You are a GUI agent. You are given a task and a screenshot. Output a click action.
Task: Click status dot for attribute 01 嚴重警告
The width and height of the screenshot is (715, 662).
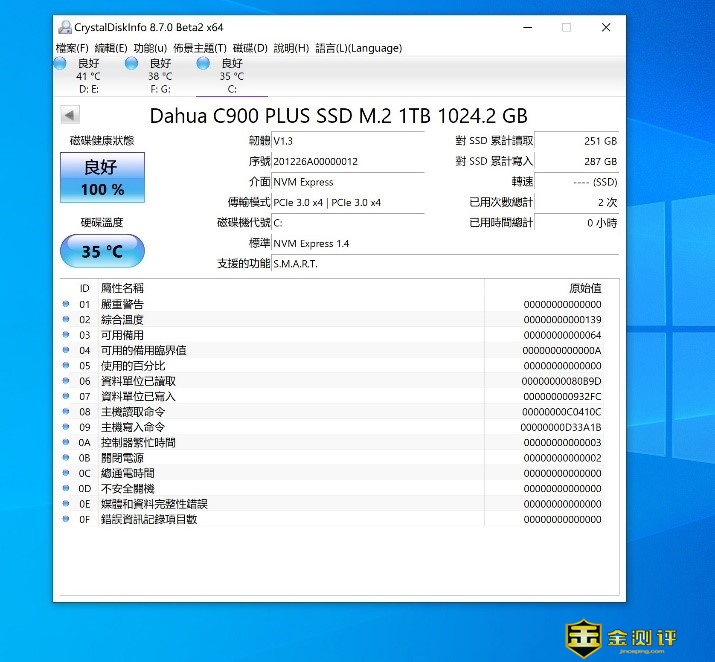(x=66, y=304)
